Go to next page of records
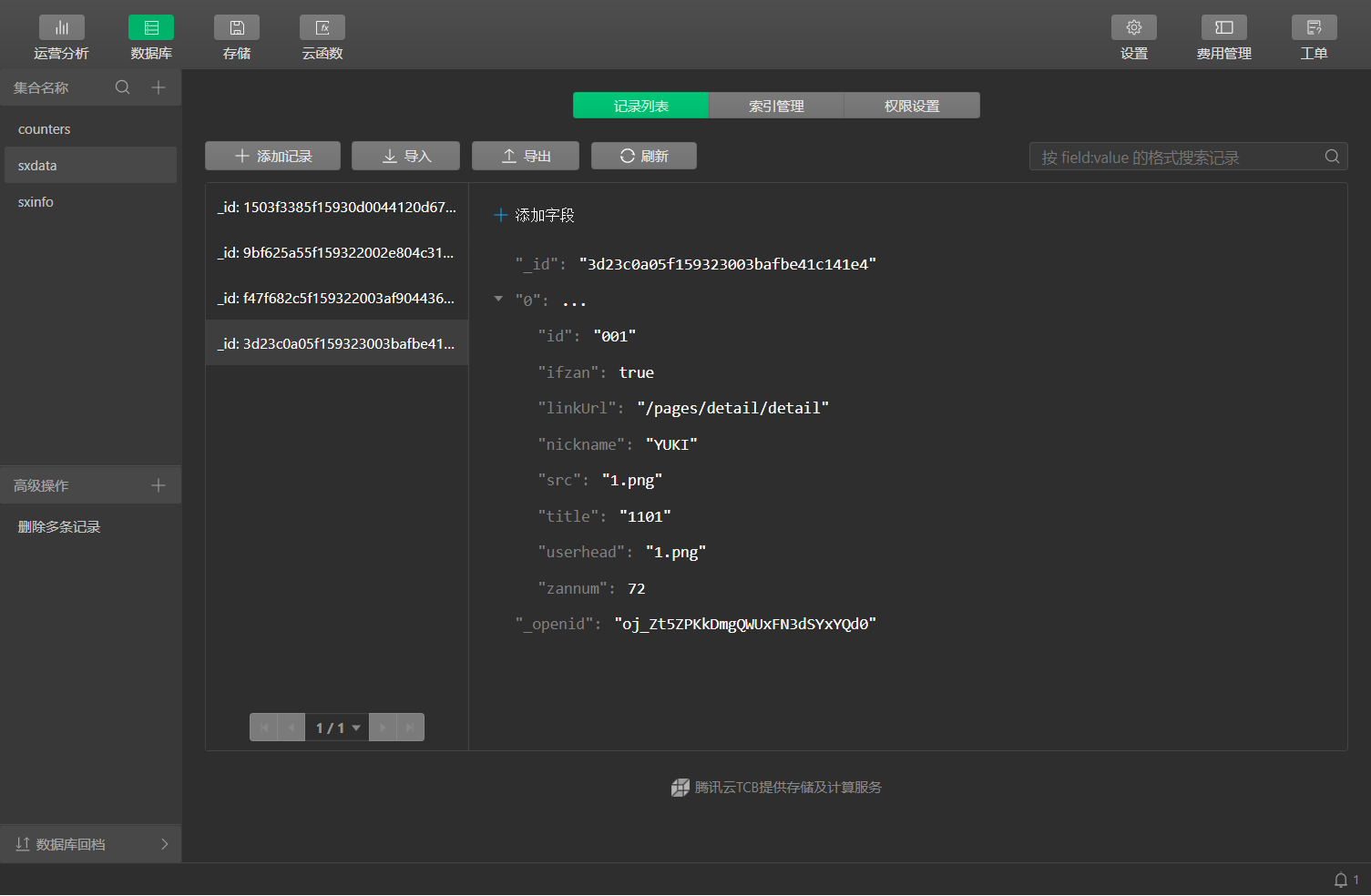Viewport: 1371px width, 896px height. point(383,728)
